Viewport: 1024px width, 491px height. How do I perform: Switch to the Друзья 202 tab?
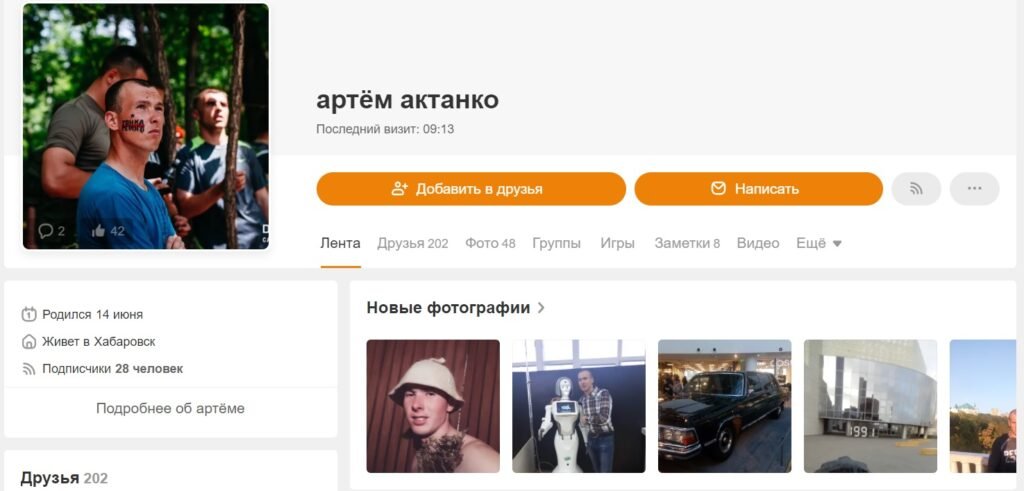(413, 243)
